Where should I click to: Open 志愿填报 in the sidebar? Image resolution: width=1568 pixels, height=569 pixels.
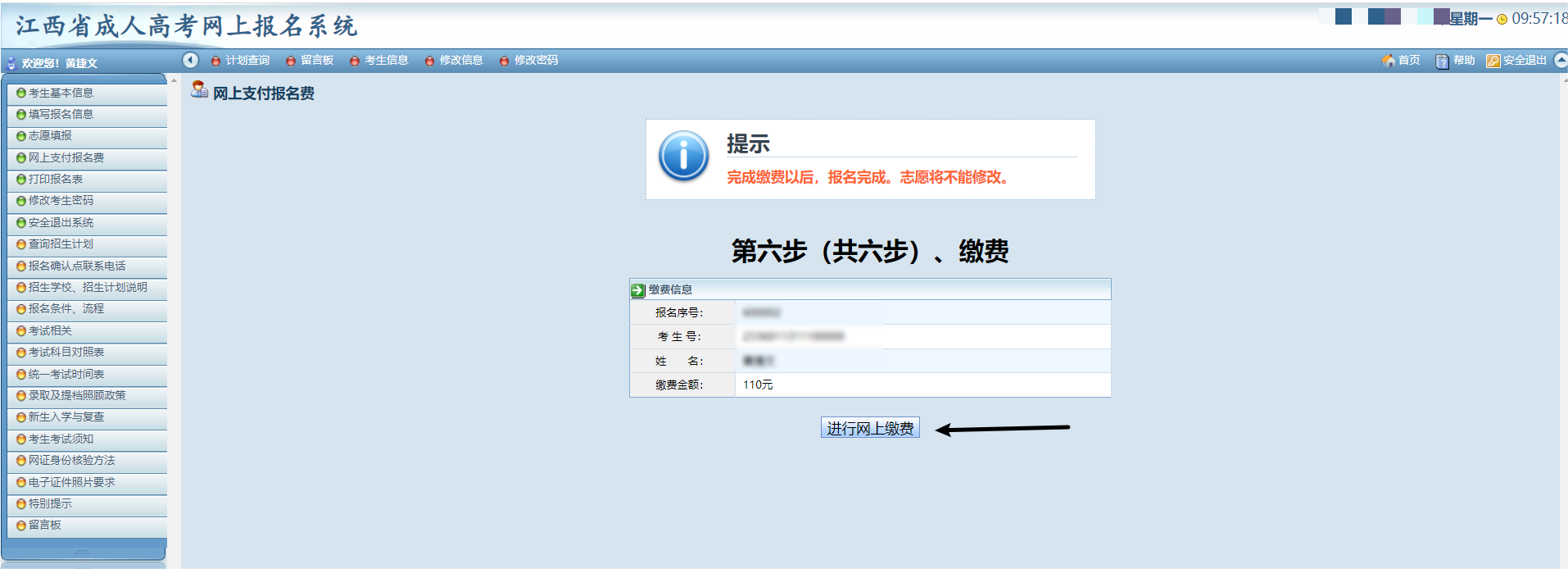tap(50, 136)
